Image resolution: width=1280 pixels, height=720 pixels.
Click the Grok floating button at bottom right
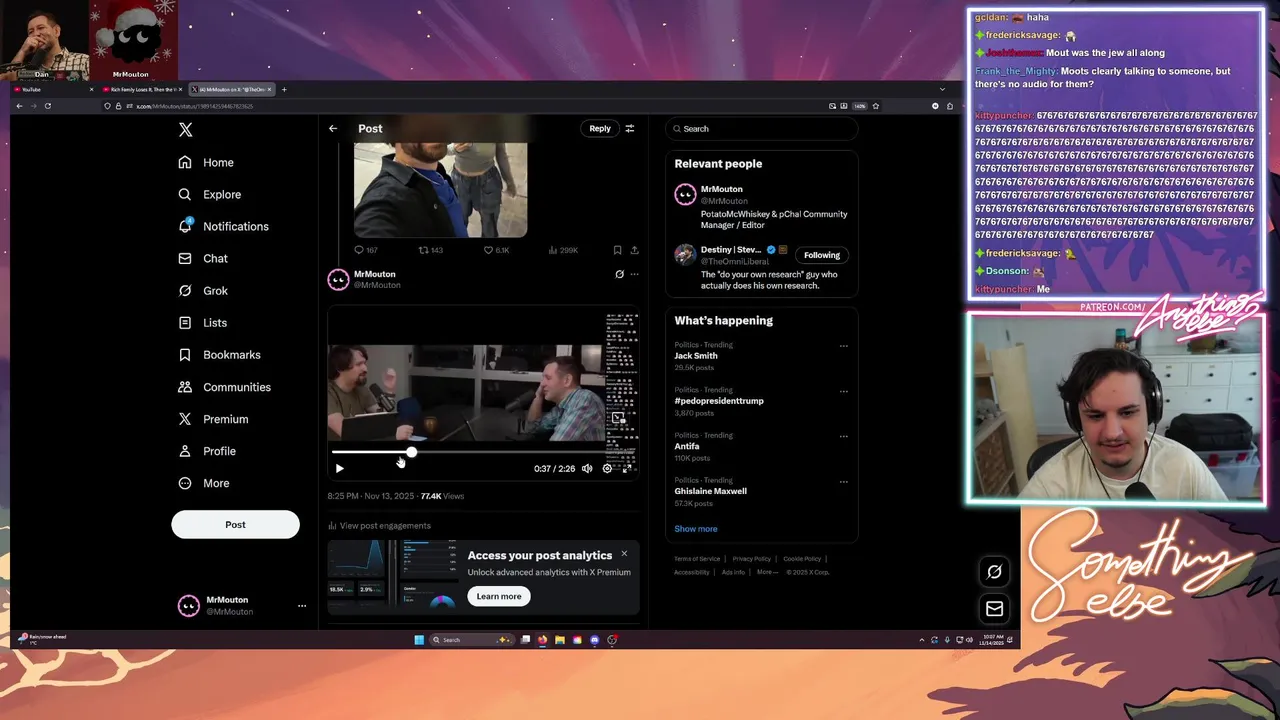994,572
